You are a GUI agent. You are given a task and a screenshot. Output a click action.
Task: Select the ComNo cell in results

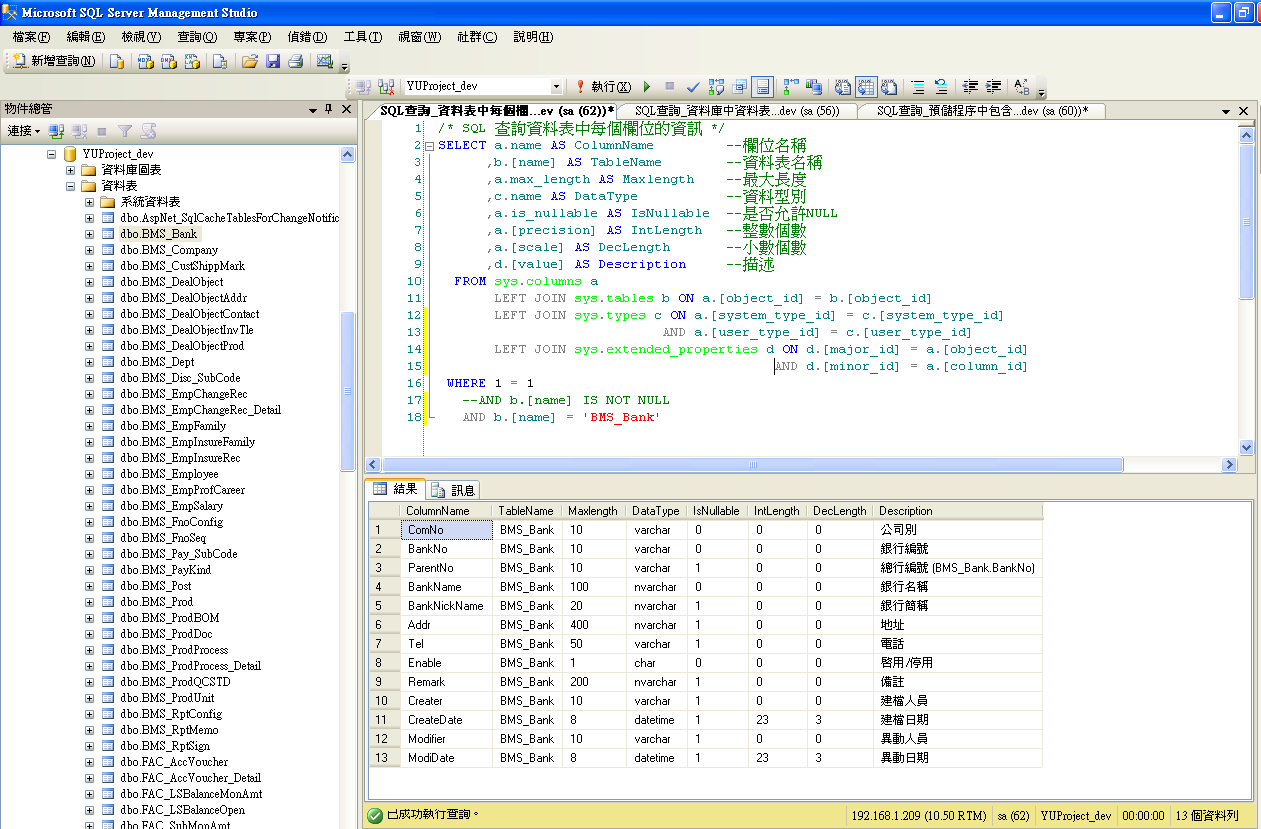point(447,530)
